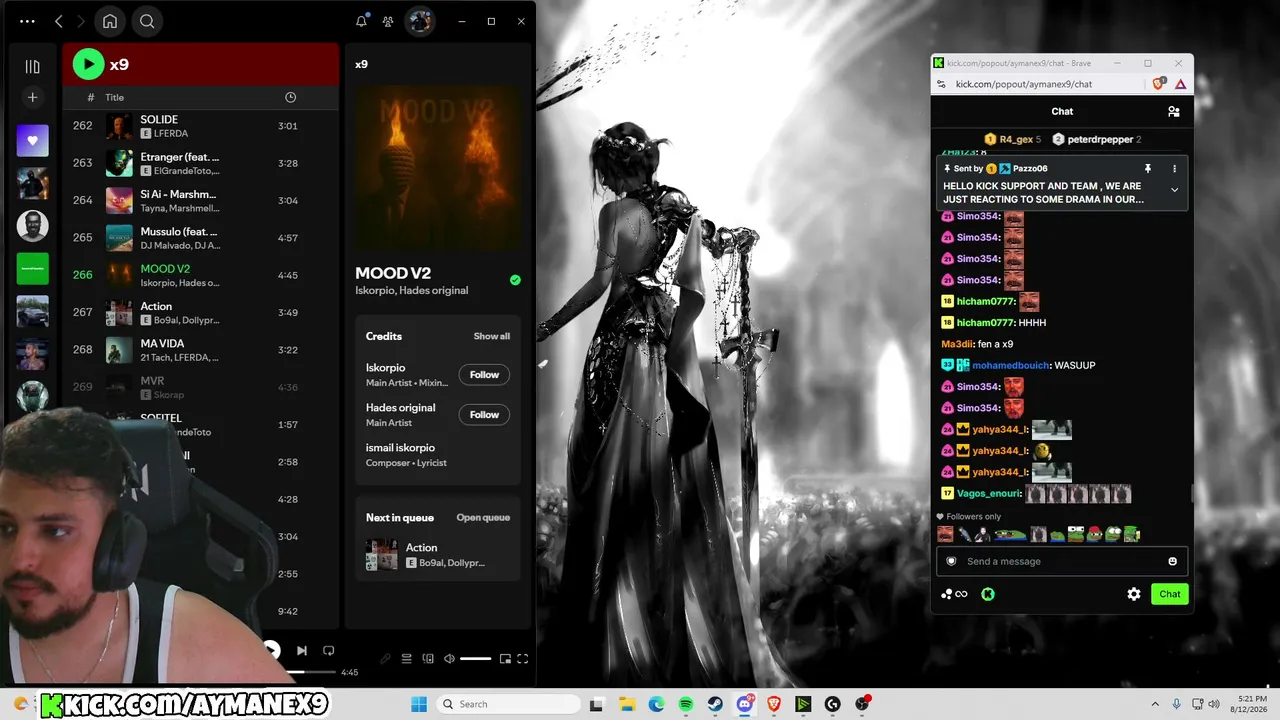1280x720 pixels.
Task: Open File Explorer from taskbar
Action: (626, 704)
